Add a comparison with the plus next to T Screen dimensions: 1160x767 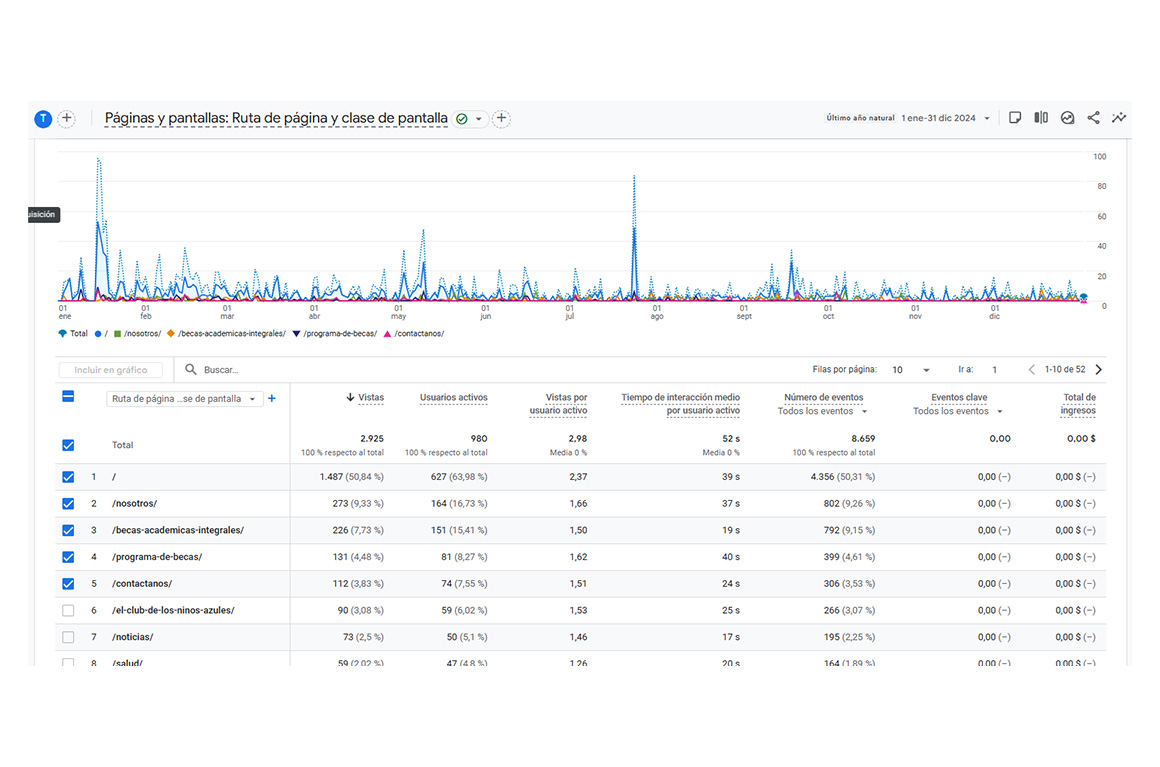click(66, 119)
